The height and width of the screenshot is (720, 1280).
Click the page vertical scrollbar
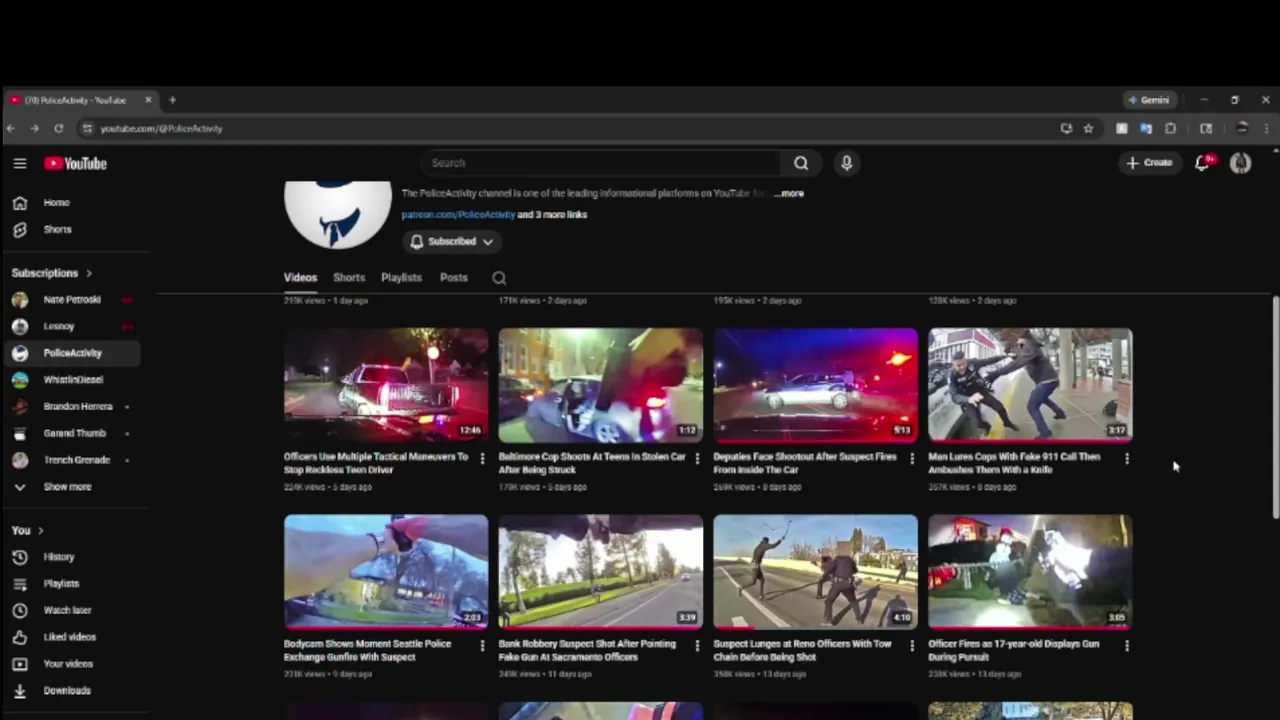[1275, 407]
